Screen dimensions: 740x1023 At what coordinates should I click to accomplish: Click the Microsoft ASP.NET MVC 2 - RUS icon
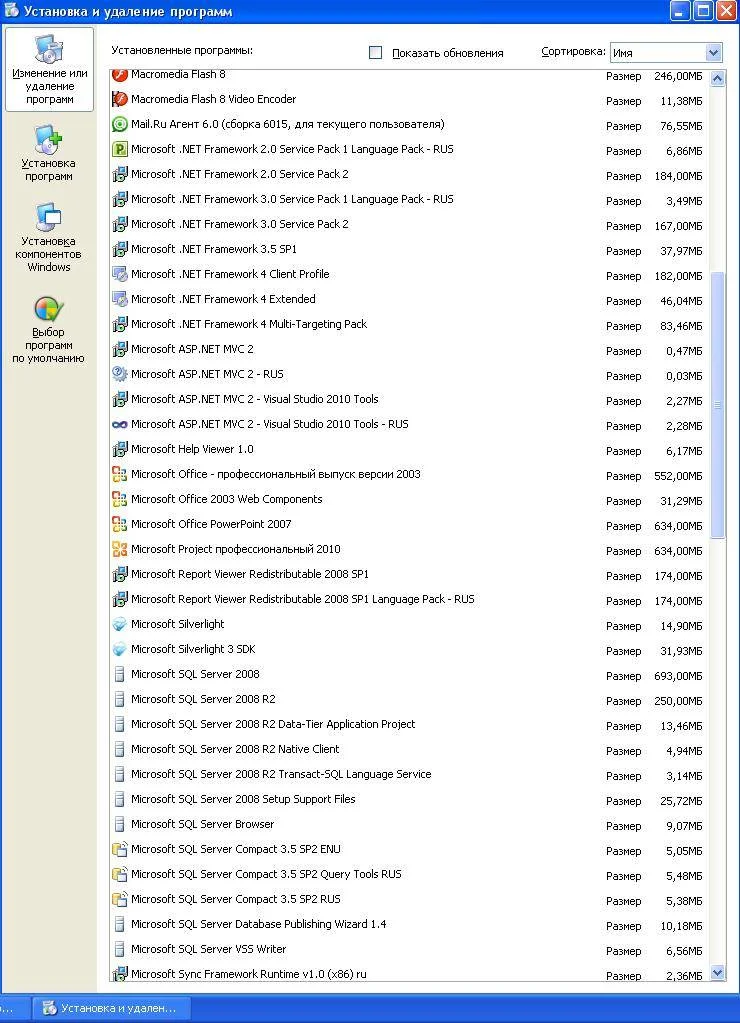pos(120,375)
